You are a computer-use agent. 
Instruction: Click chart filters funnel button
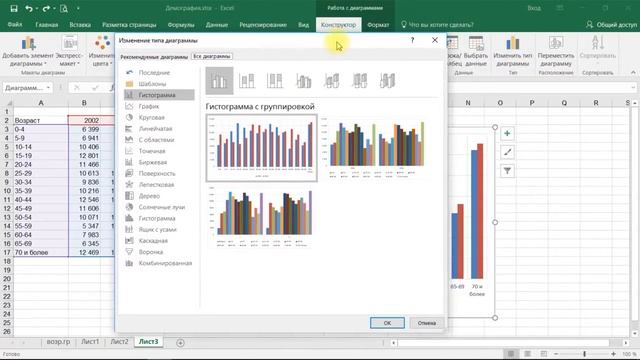507,171
